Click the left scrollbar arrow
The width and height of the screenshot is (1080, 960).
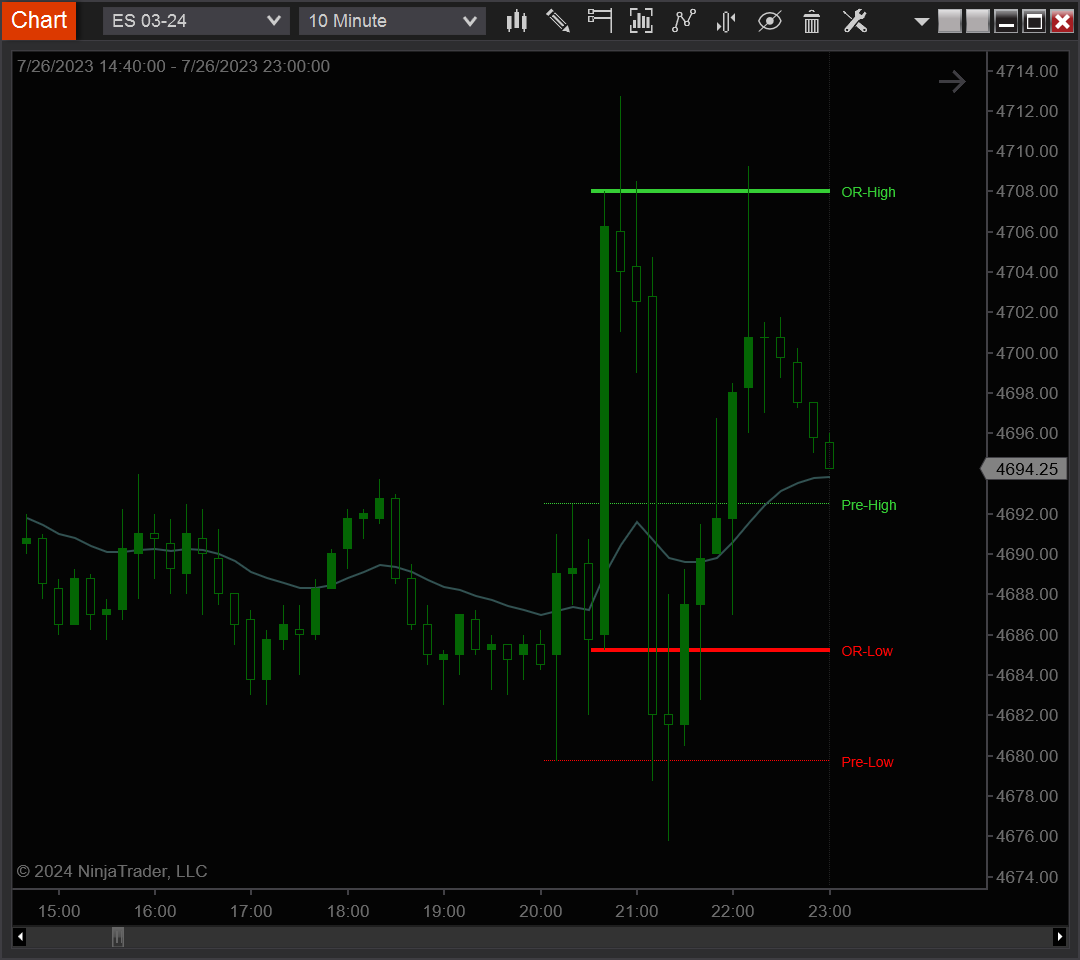tap(20, 937)
